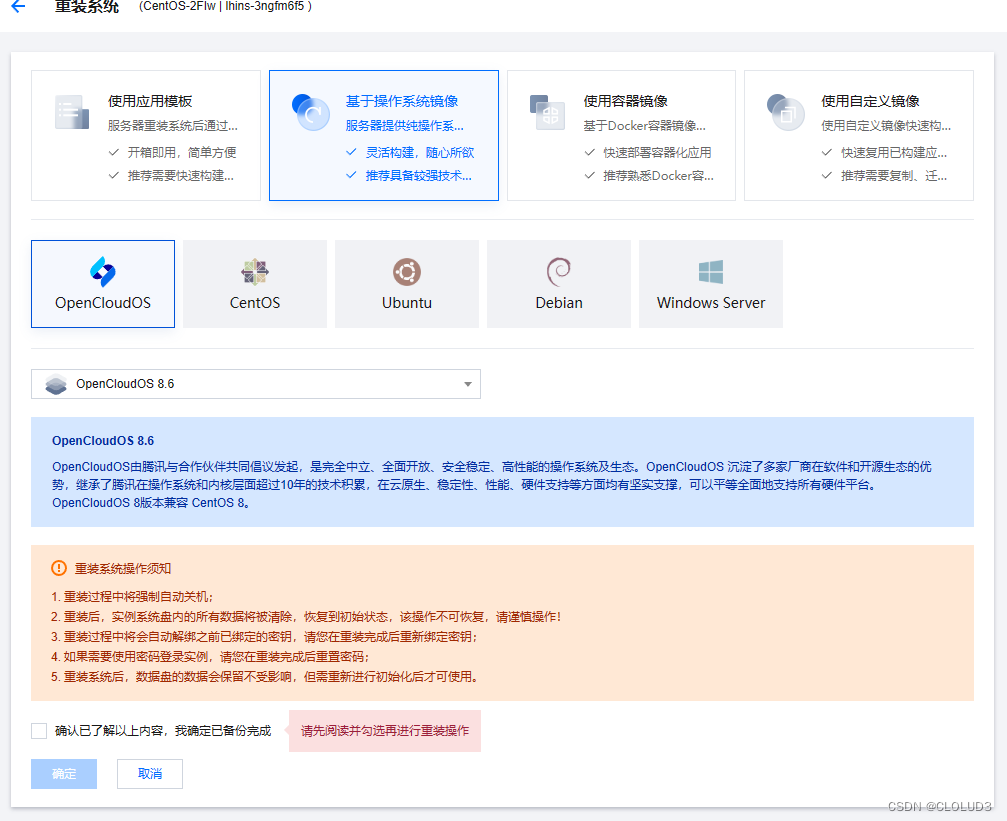Click the 重装系统 page title
Image resolution: width=1007 pixels, height=821 pixels.
tap(87, 6)
